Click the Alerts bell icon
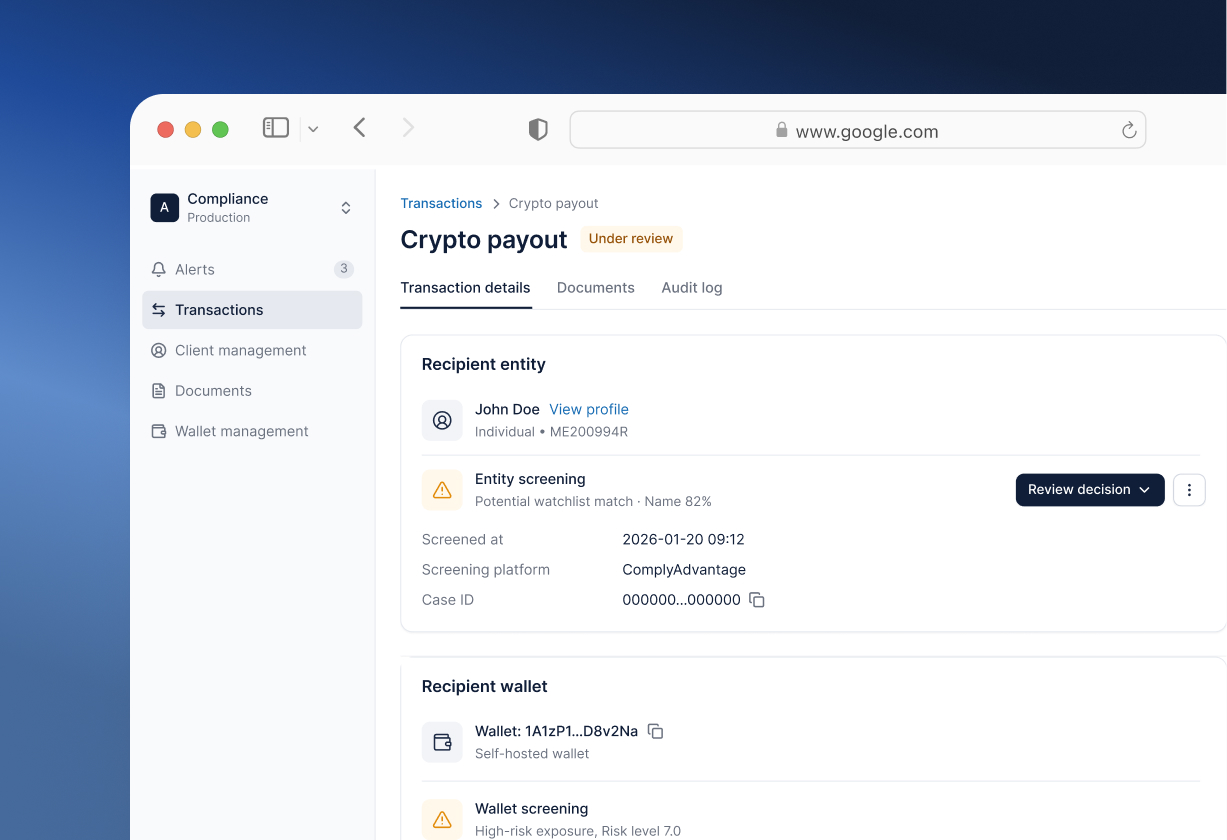Screen dimensions: 1227x840 (158, 269)
